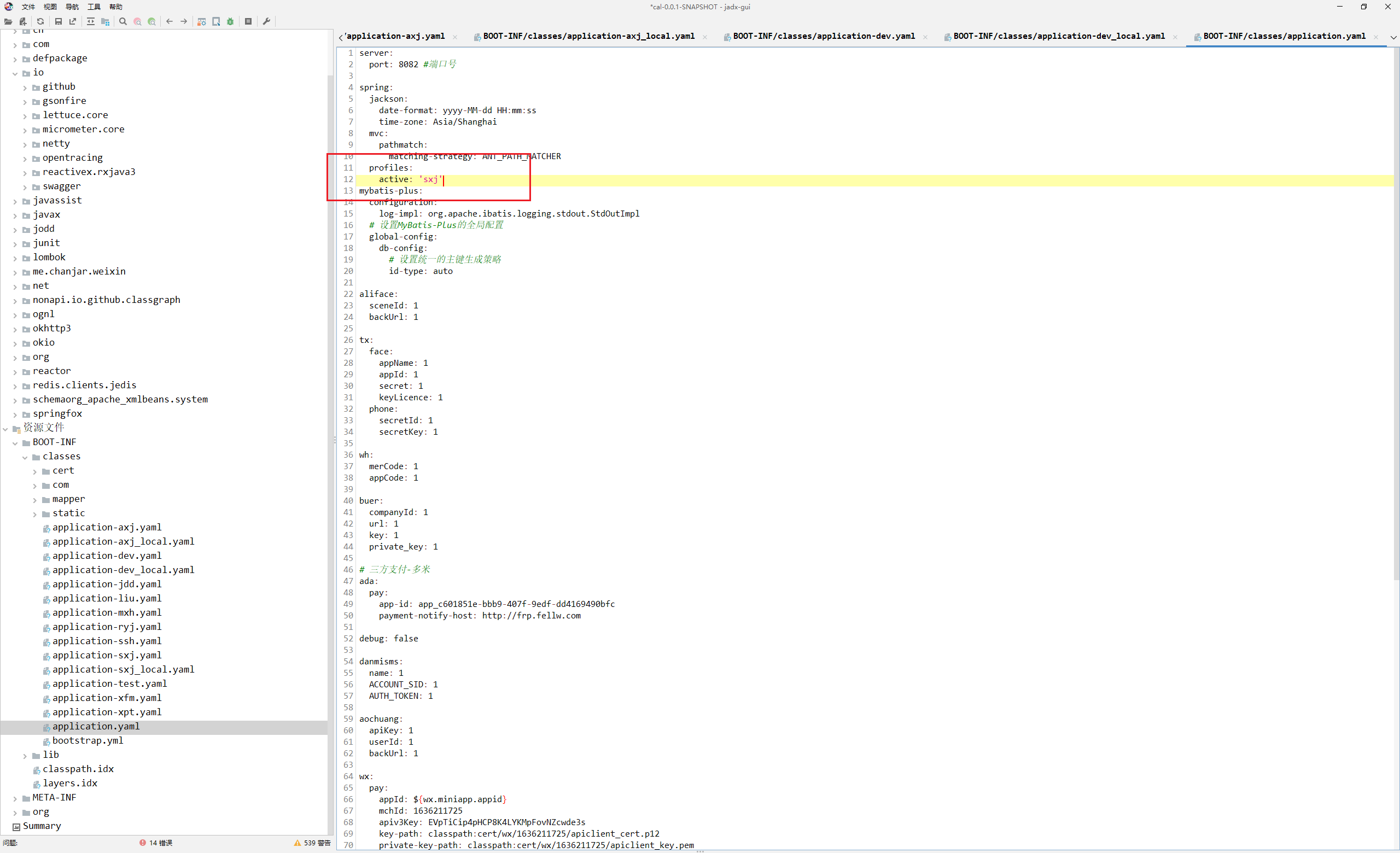Image resolution: width=1400 pixels, height=853 pixels.
Task: Collapse the io package node
Action: tap(15, 73)
